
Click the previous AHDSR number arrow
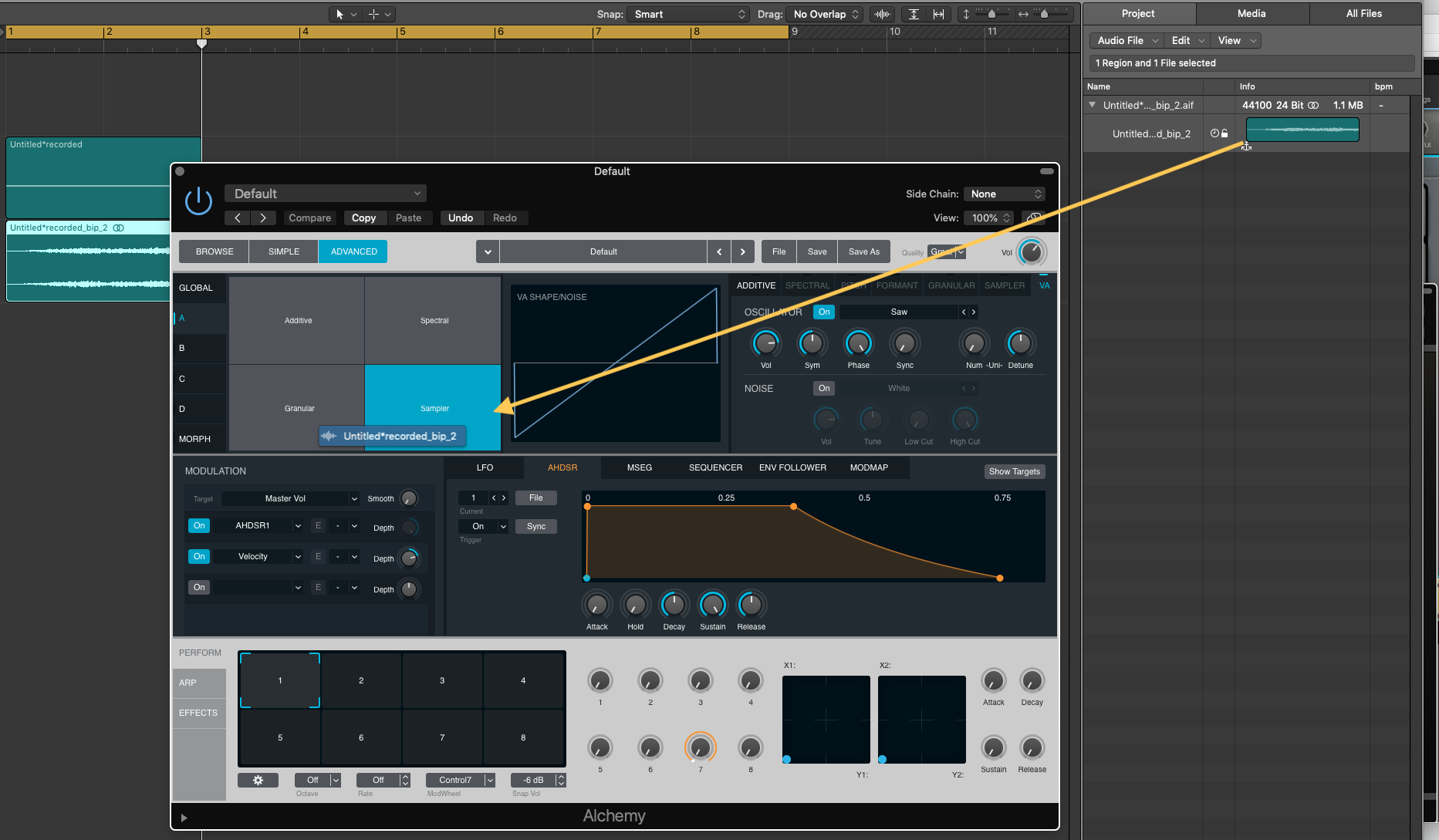coord(494,498)
